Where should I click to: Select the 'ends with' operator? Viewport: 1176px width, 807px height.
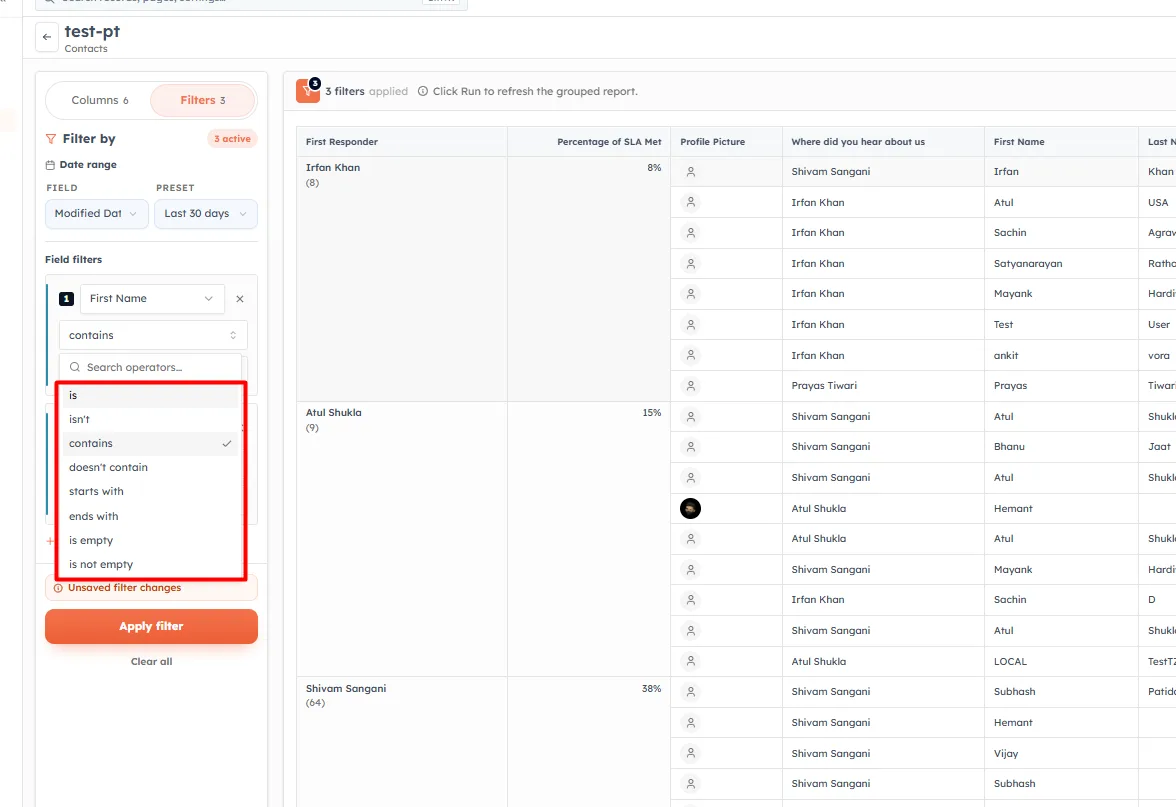(150, 516)
